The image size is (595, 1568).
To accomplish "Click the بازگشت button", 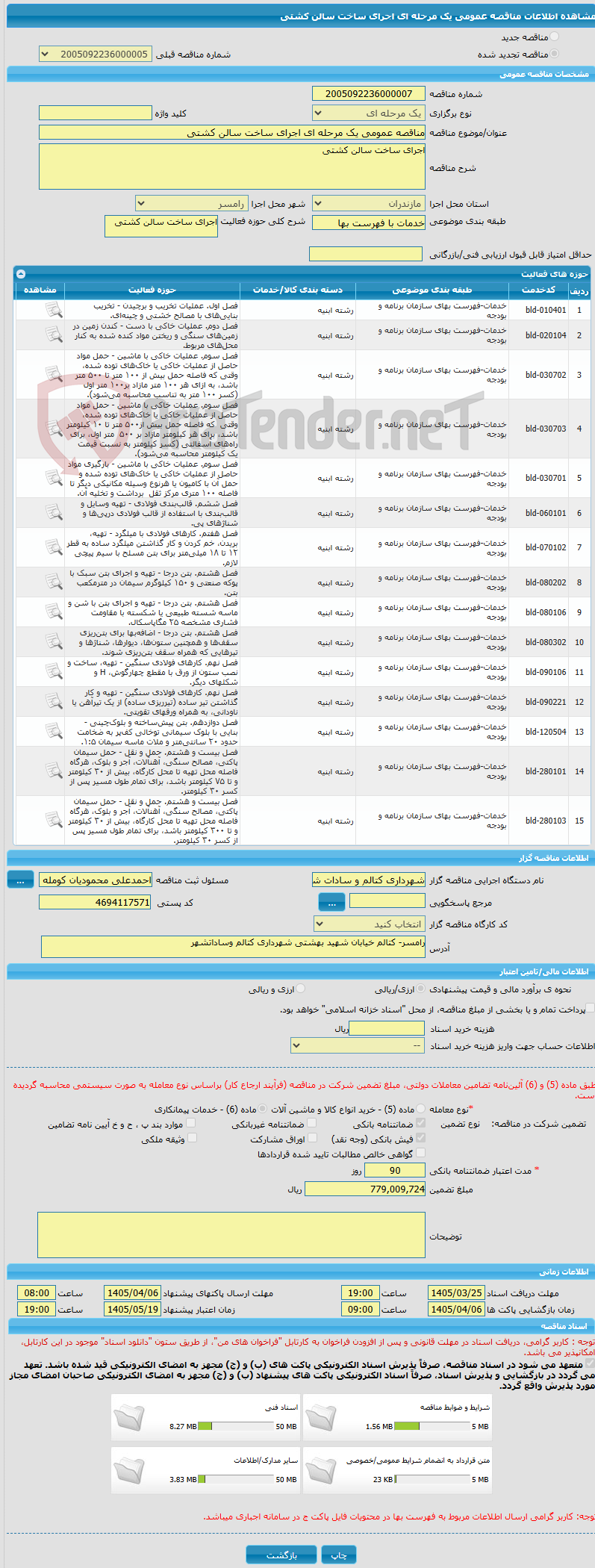I will coord(281,1555).
